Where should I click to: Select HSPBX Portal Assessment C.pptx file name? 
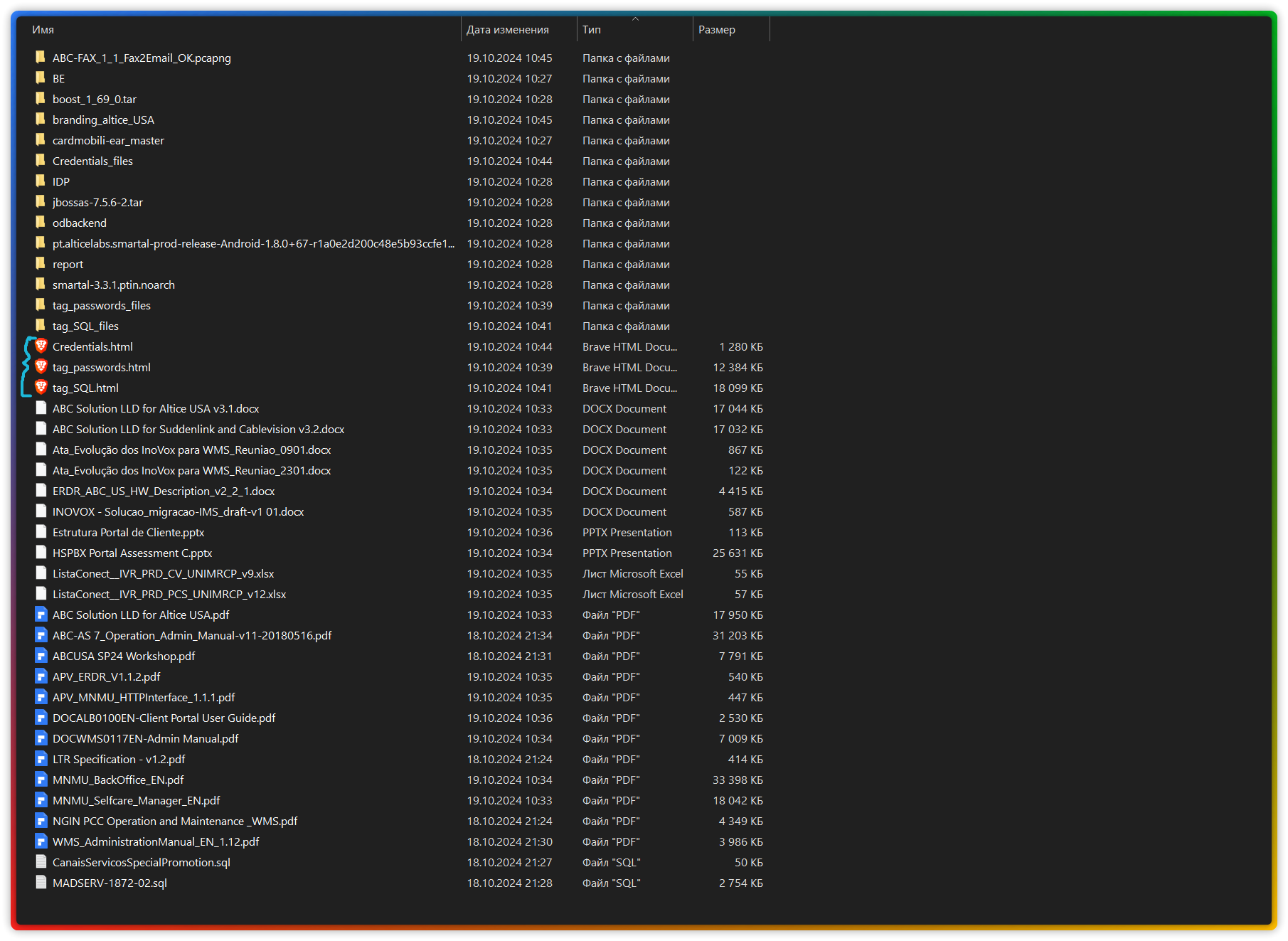click(132, 553)
